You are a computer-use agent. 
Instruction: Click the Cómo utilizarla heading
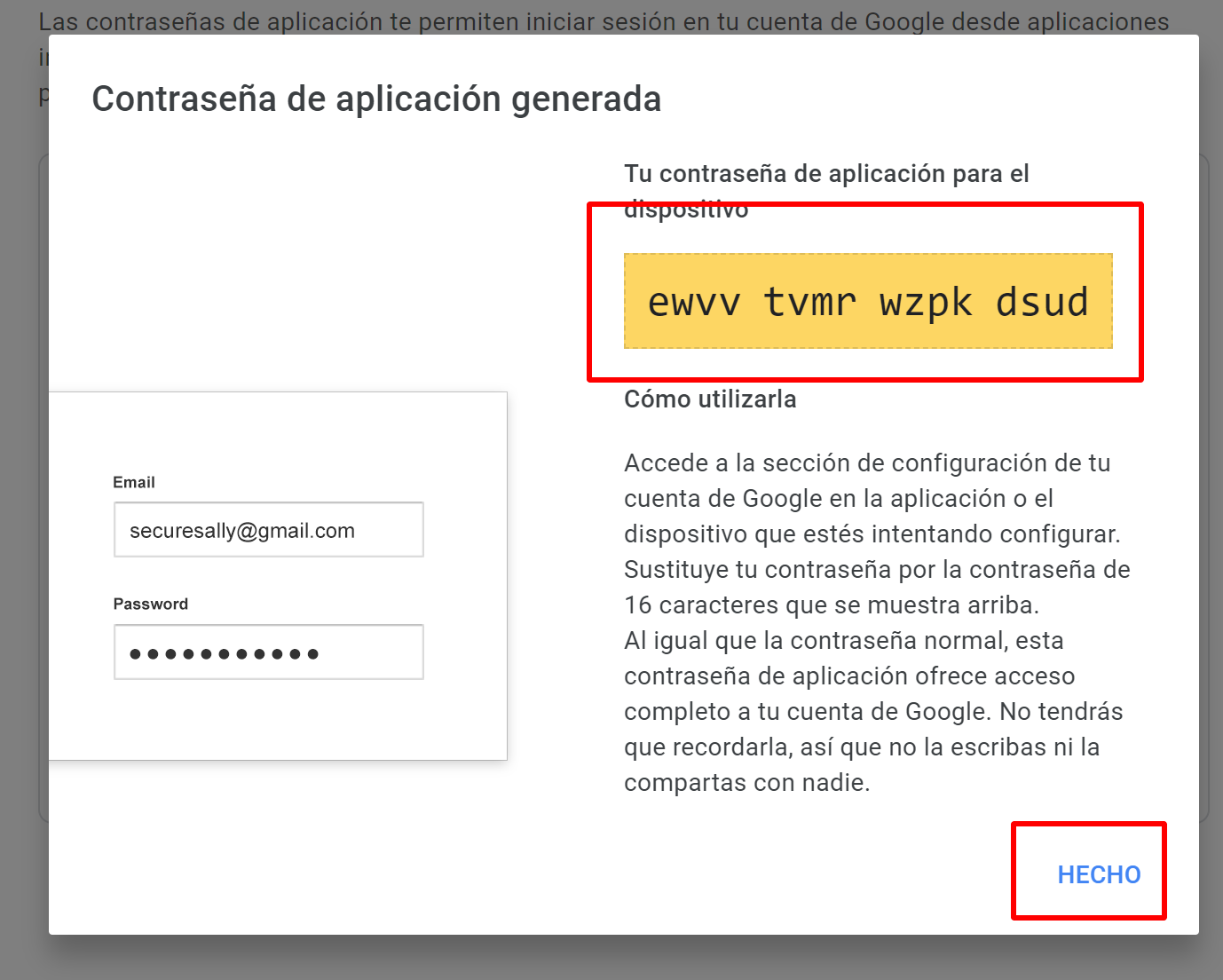(710, 399)
